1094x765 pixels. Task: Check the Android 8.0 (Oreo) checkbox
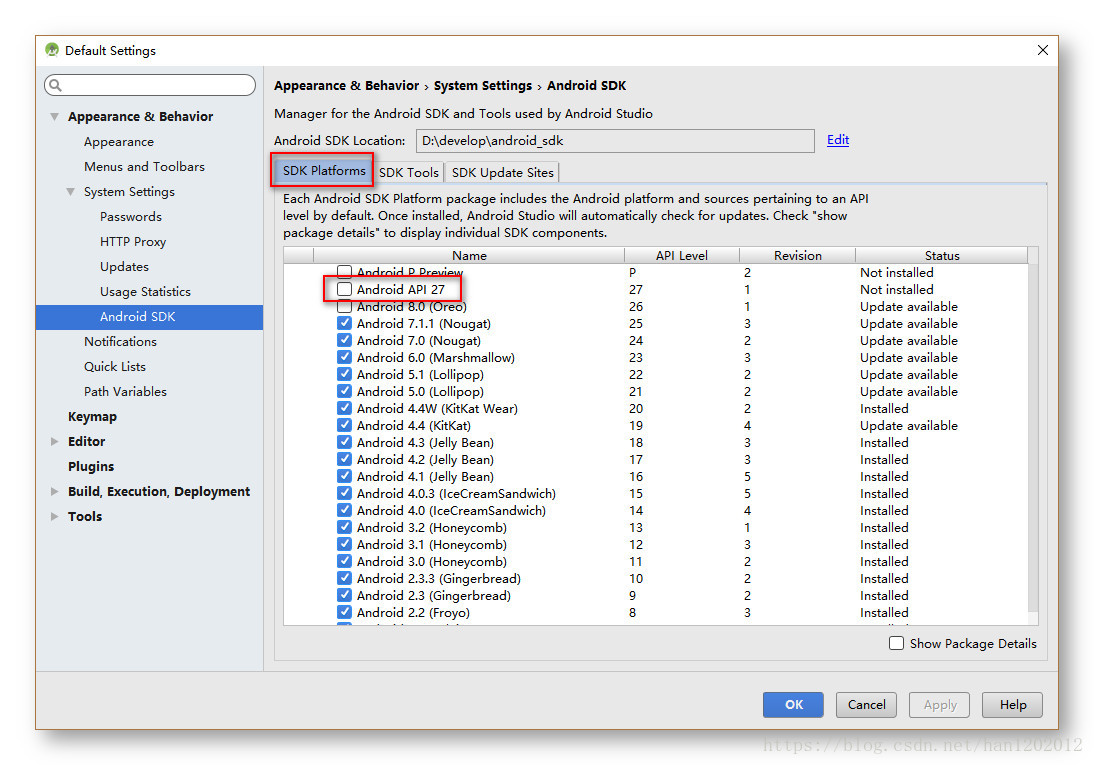pos(344,306)
